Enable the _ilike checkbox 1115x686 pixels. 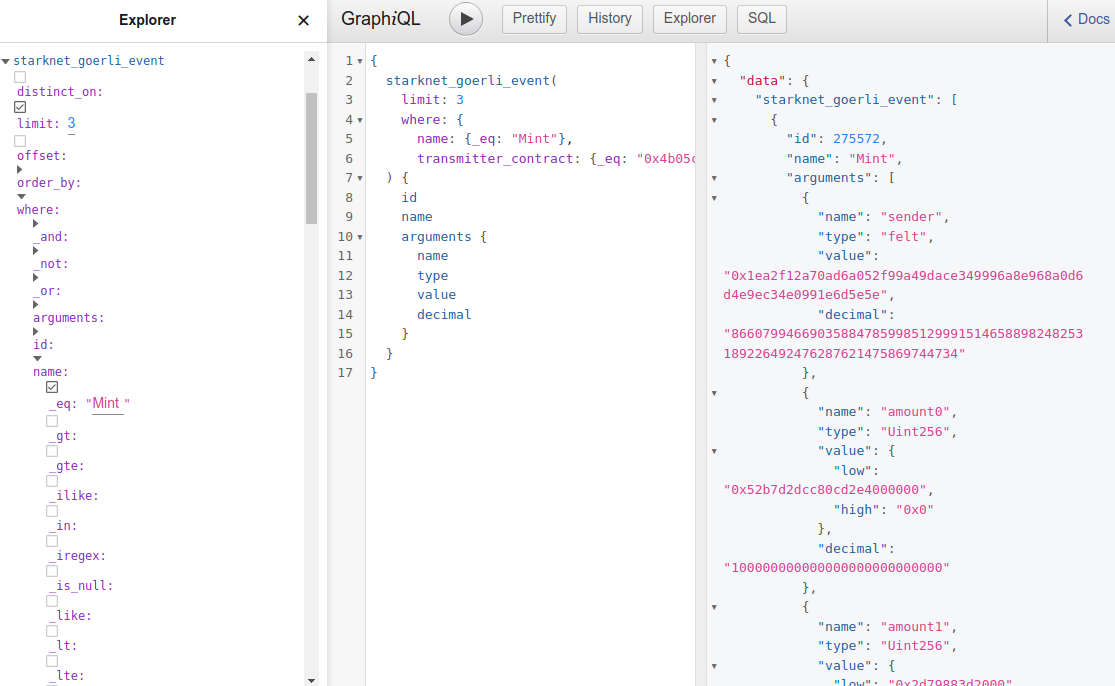(x=52, y=481)
